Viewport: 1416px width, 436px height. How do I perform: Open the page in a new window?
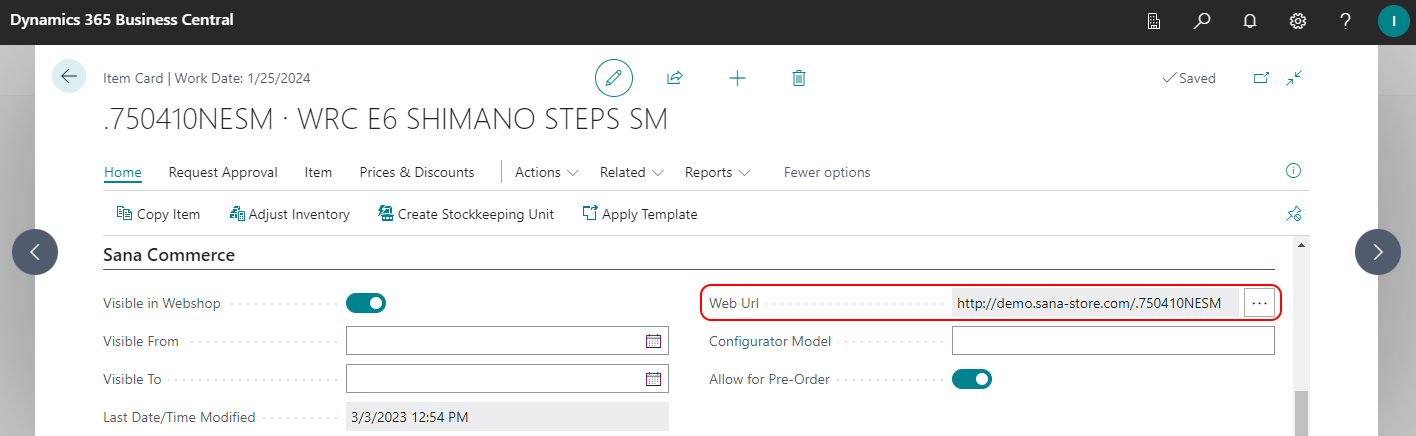tap(1261, 78)
